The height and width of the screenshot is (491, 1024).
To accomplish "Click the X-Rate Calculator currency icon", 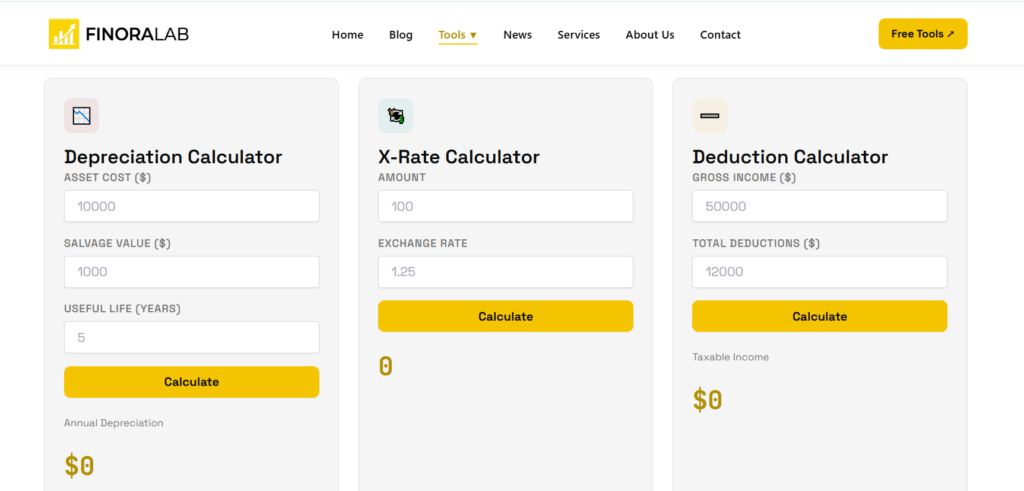I will click(x=396, y=116).
